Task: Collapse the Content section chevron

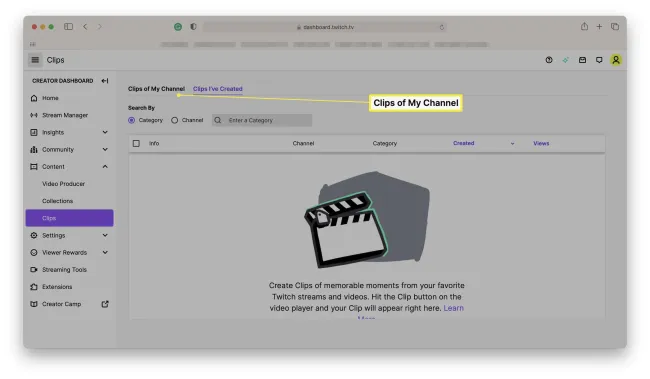Action: tap(105, 167)
